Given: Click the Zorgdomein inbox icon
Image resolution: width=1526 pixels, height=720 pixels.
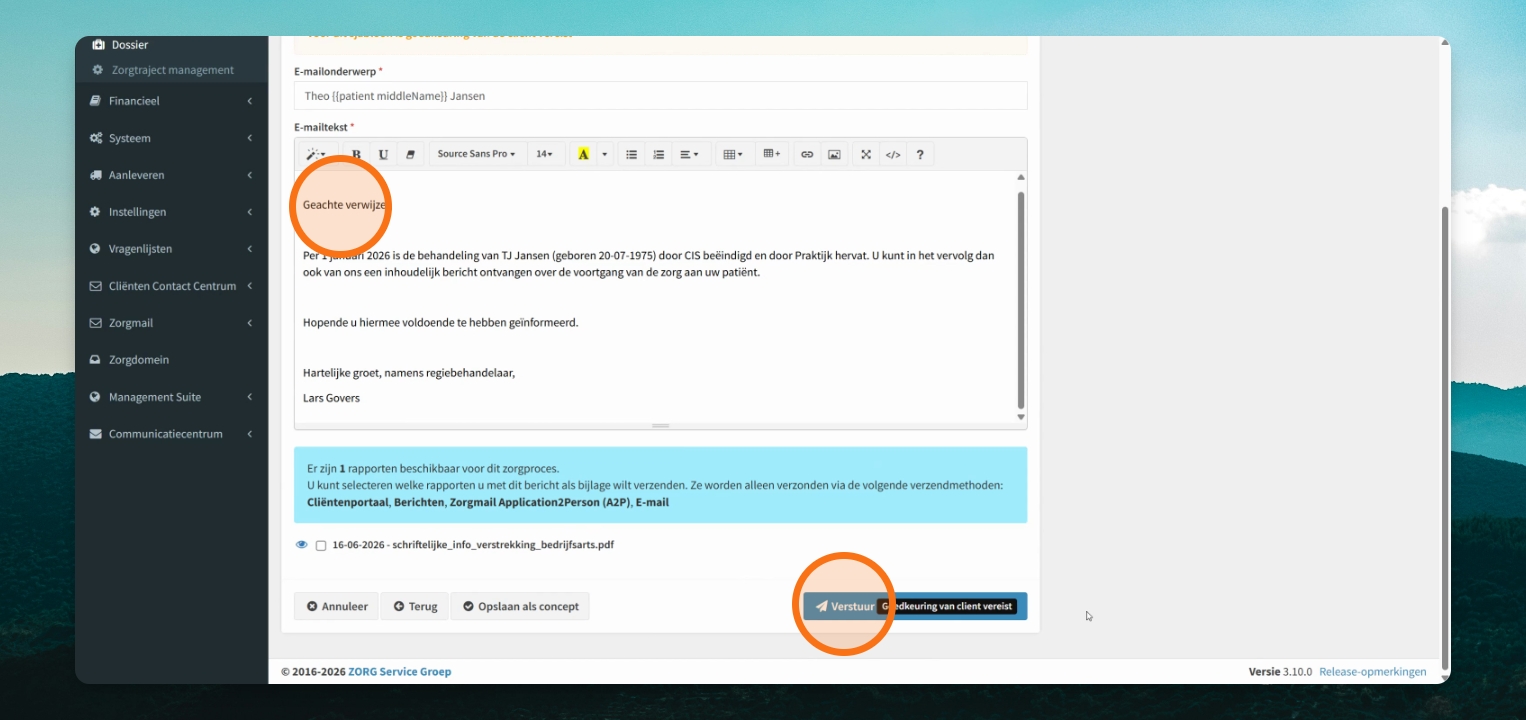Looking at the screenshot, I should [95, 360].
